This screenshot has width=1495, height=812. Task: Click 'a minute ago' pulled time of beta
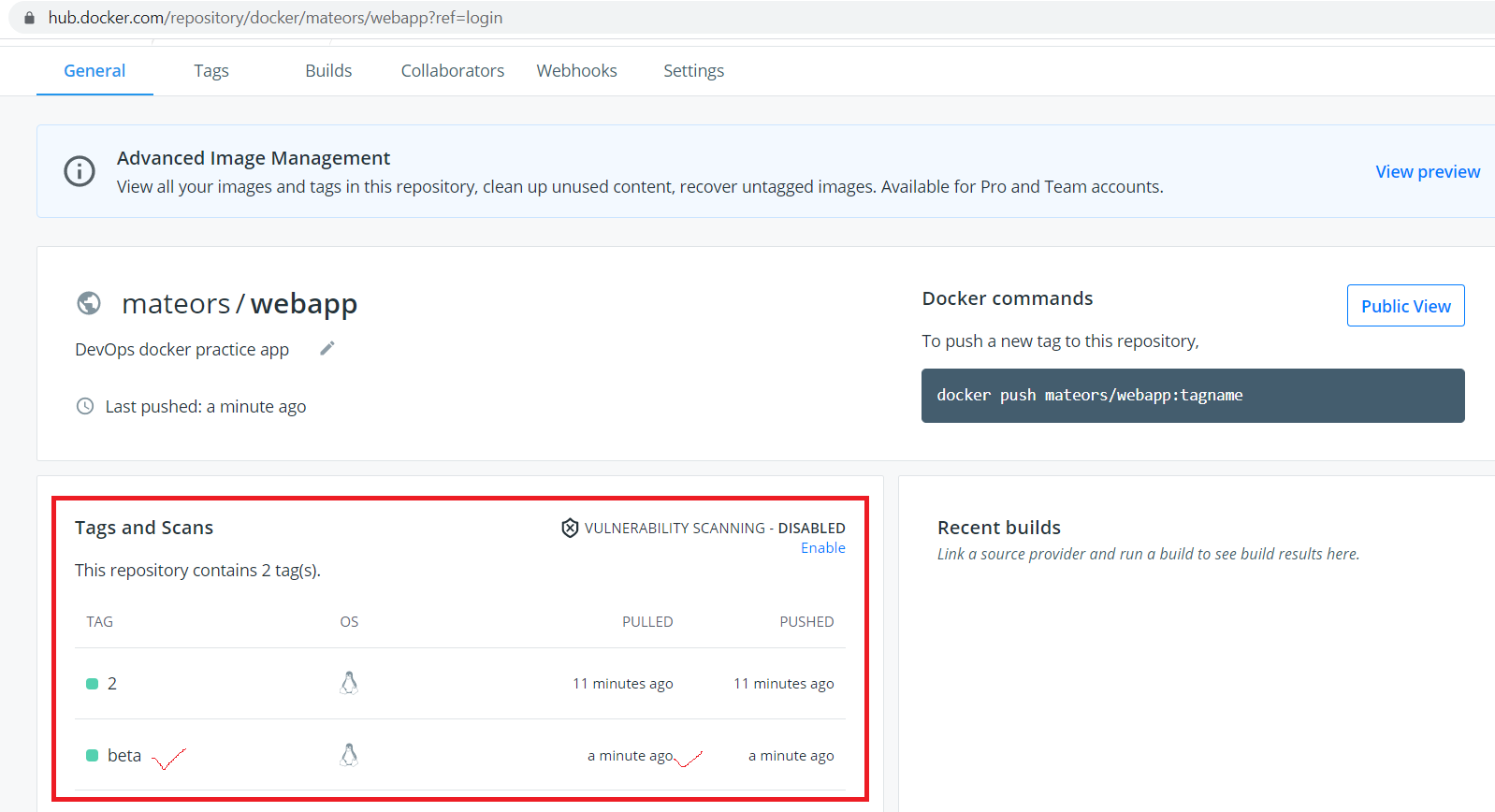coord(631,756)
